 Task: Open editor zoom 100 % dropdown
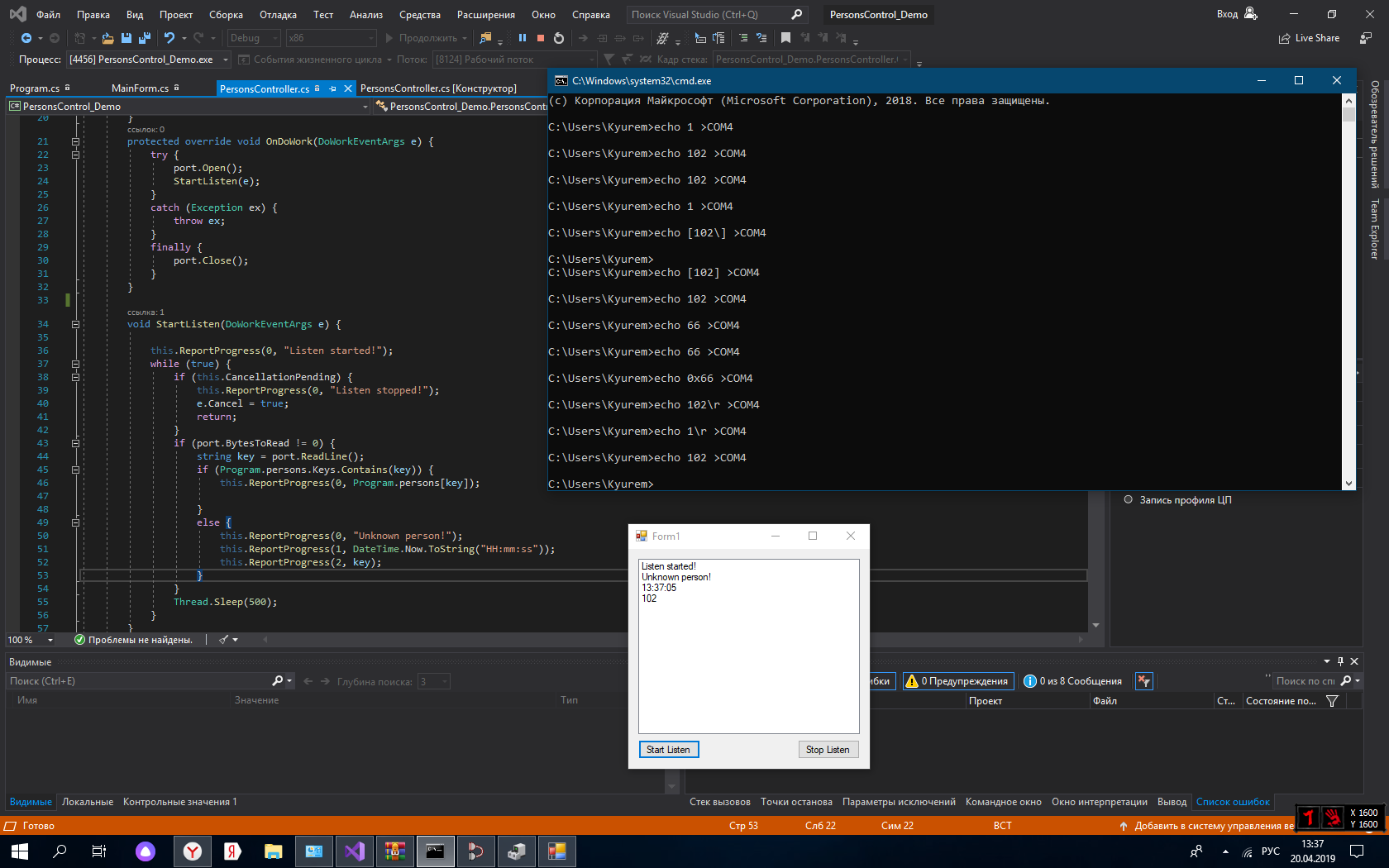click(x=30, y=640)
